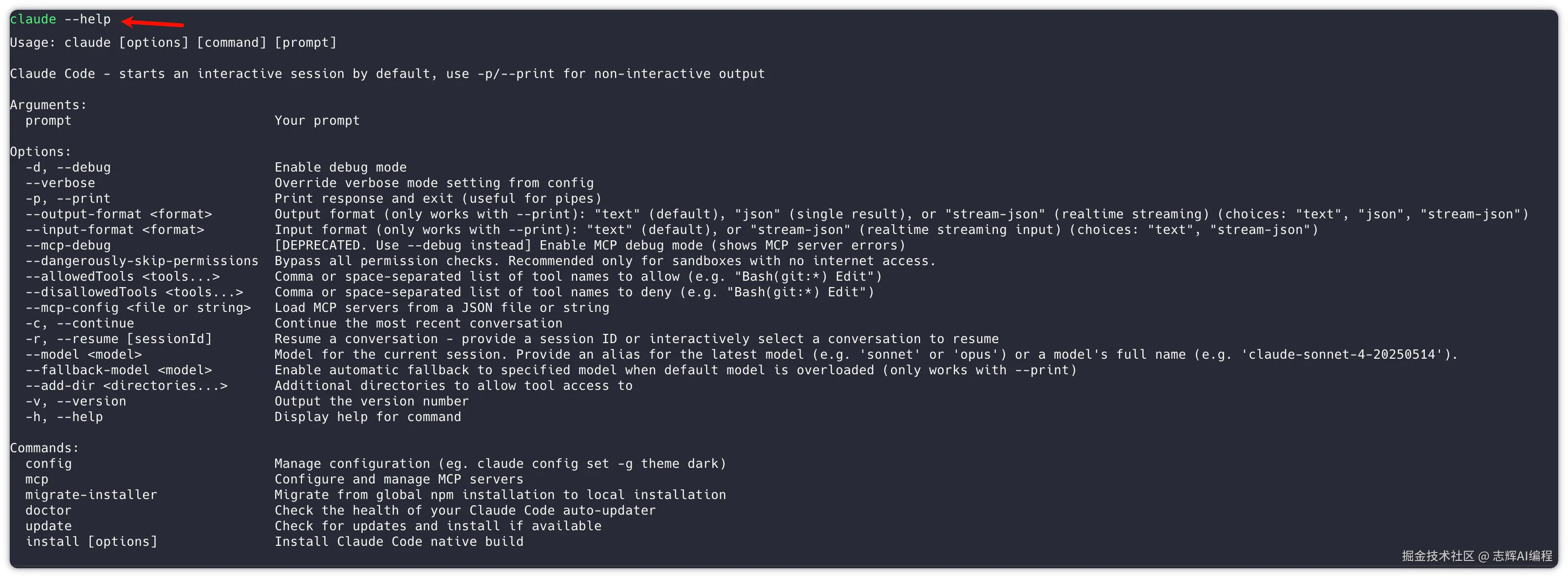Click the 'doctor' command name
The width and height of the screenshot is (1568, 578).
[x=49, y=510]
